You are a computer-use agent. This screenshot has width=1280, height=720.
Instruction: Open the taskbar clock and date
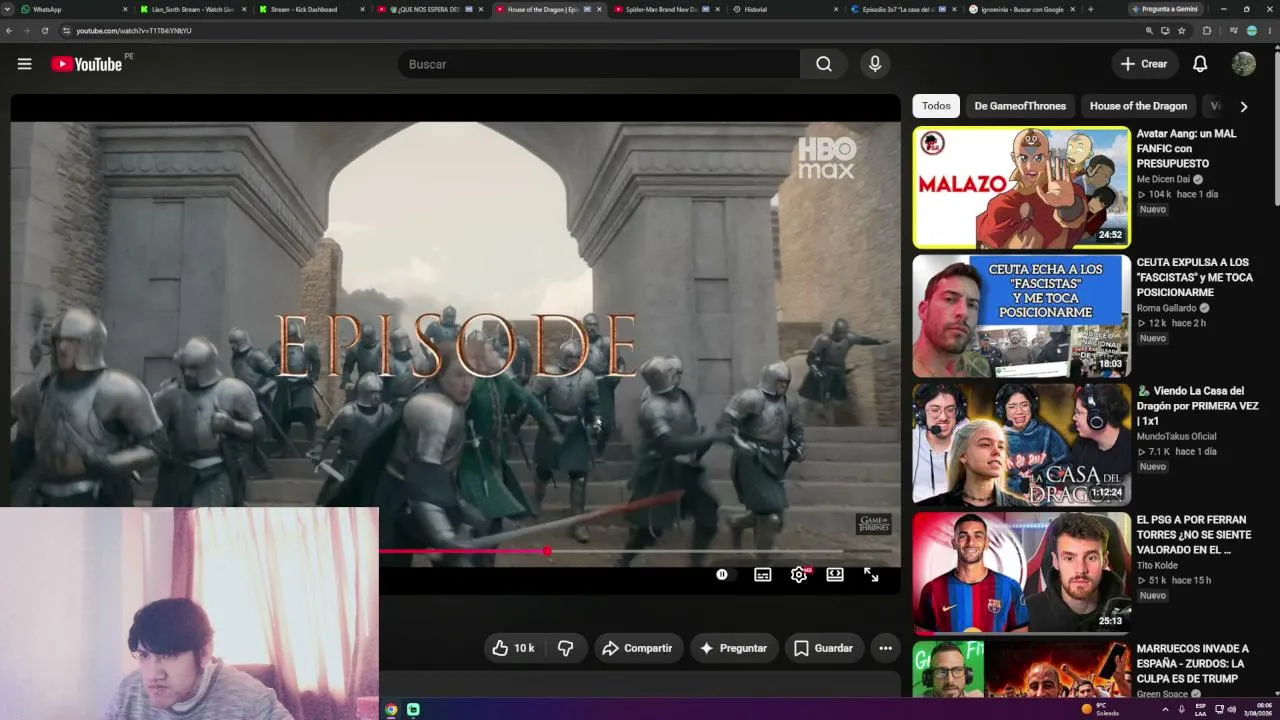(1258, 709)
